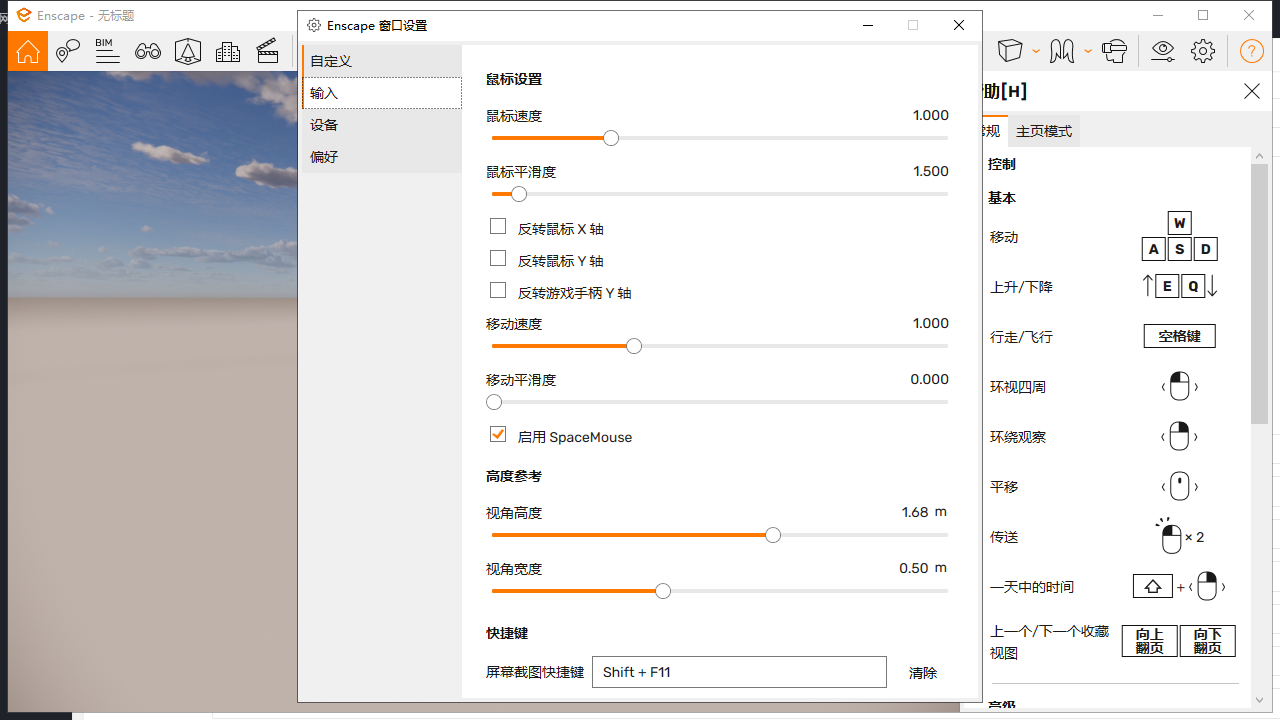Close the help panel with X icon
Image resolution: width=1280 pixels, height=720 pixels.
point(1252,91)
